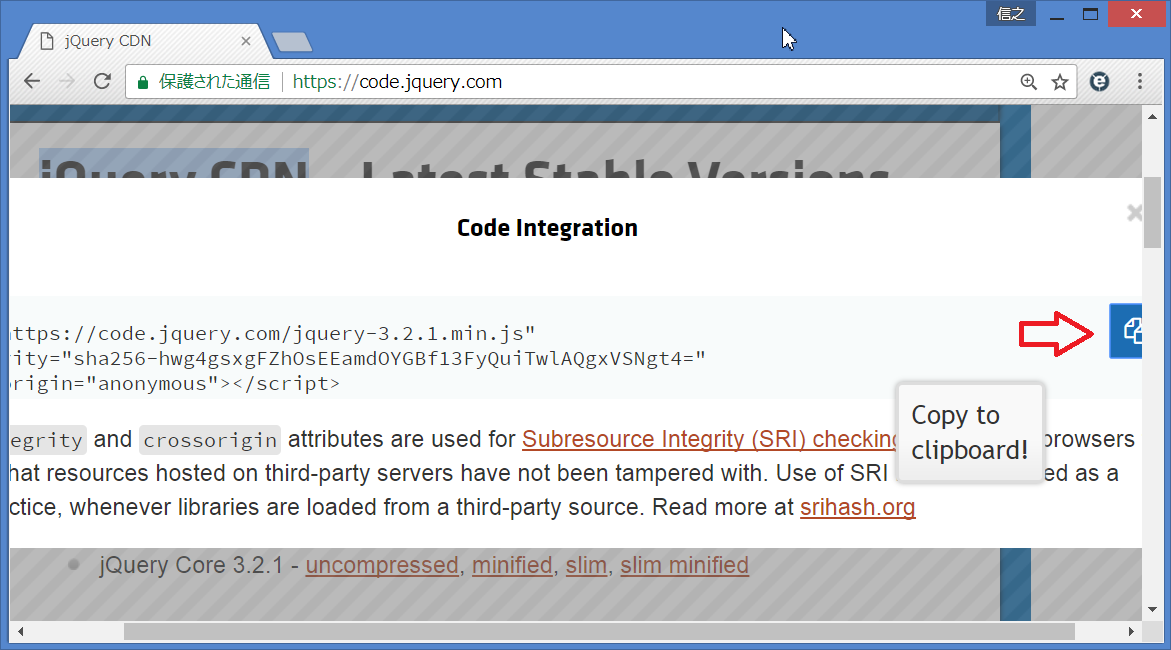
Task: Click the crossorigin code label
Action: 210,440
